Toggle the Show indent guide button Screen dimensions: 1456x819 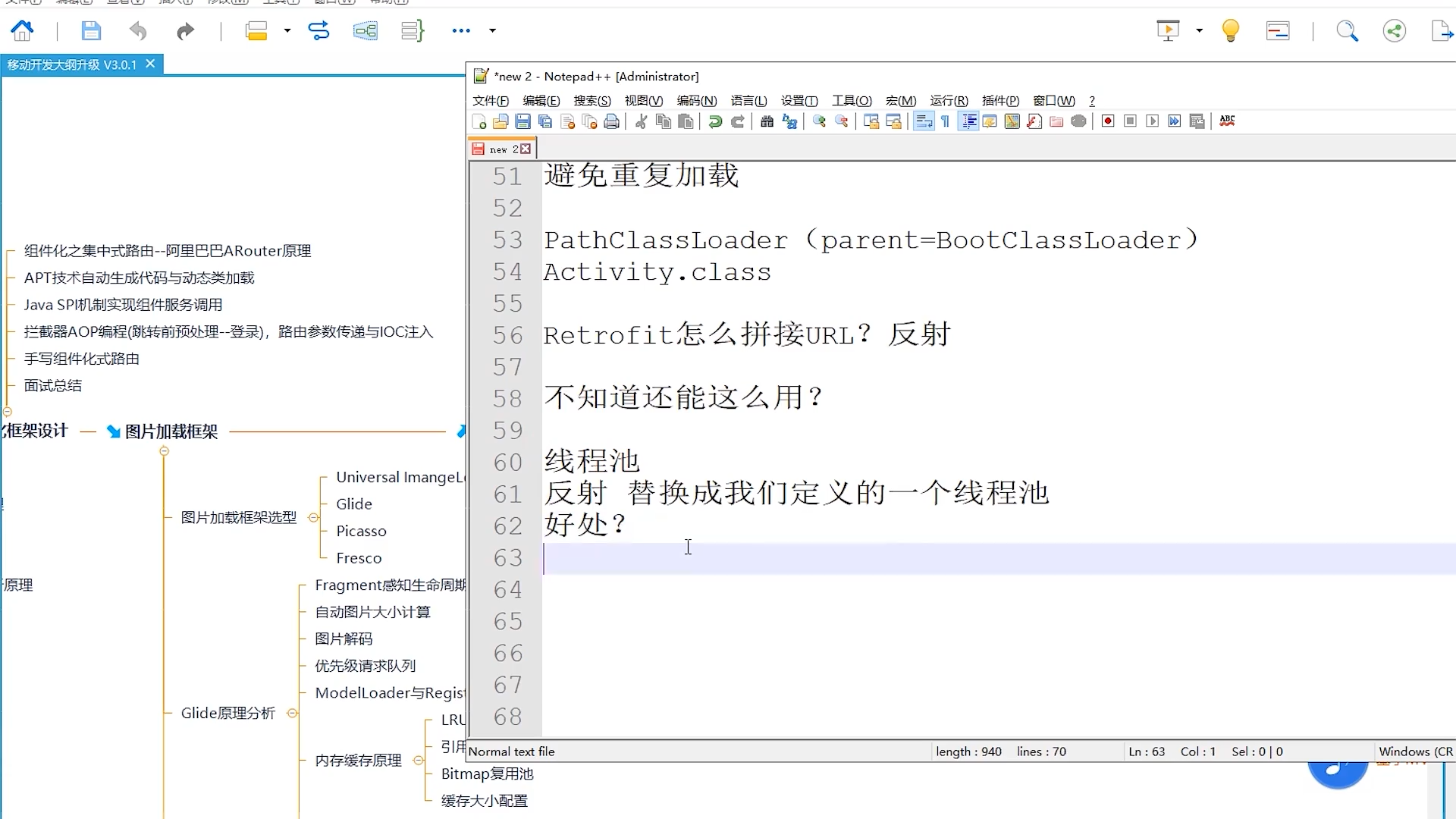pyautogui.click(x=968, y=121)
